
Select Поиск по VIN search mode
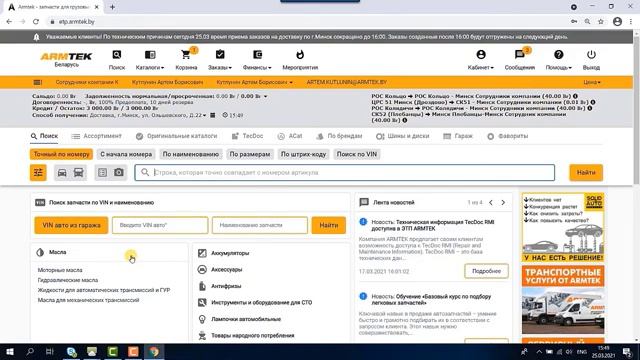click(x=357, y=154)
